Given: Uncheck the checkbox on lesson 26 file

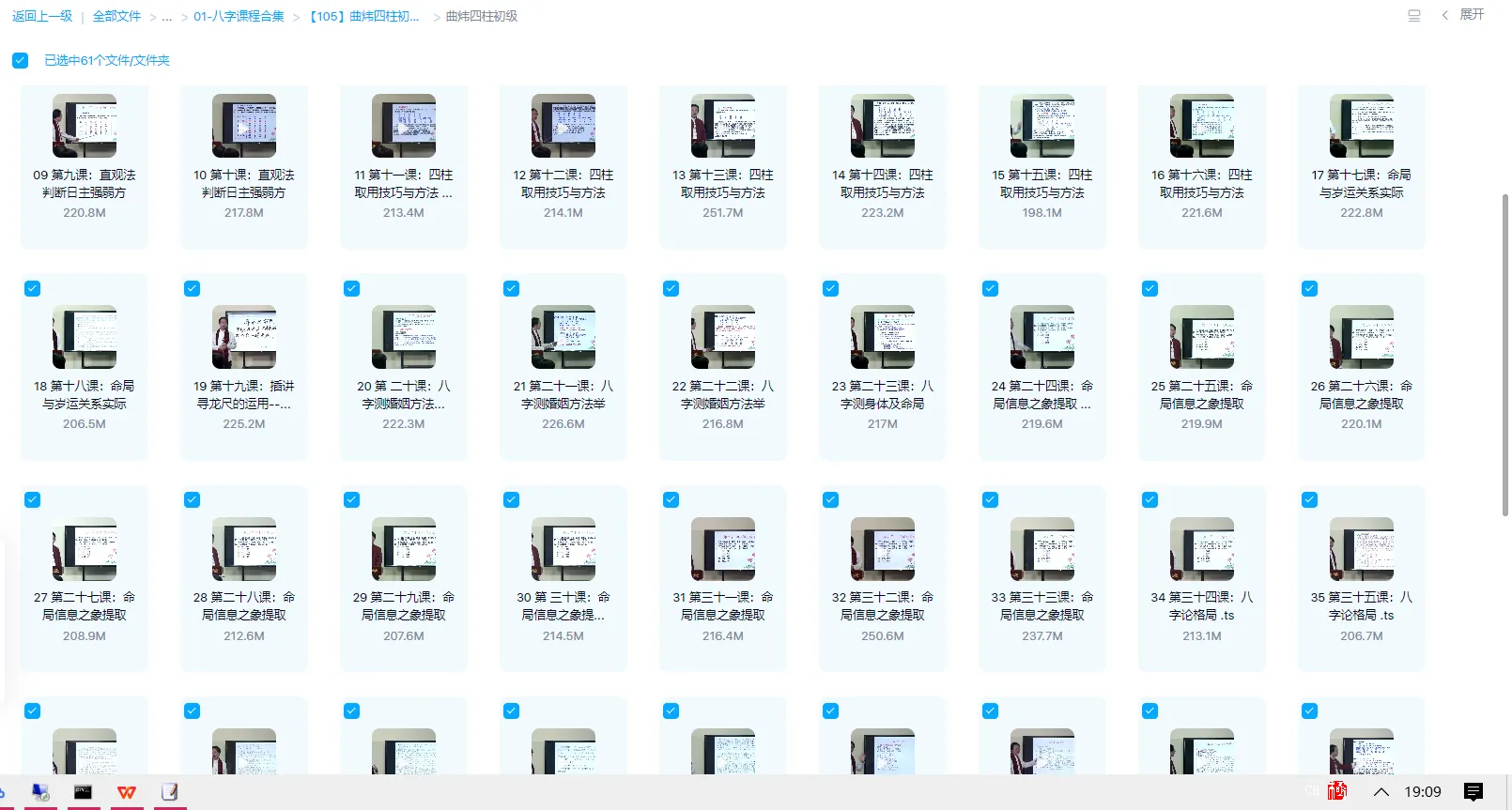Looking at the screenshot, I should (1310, 288).
